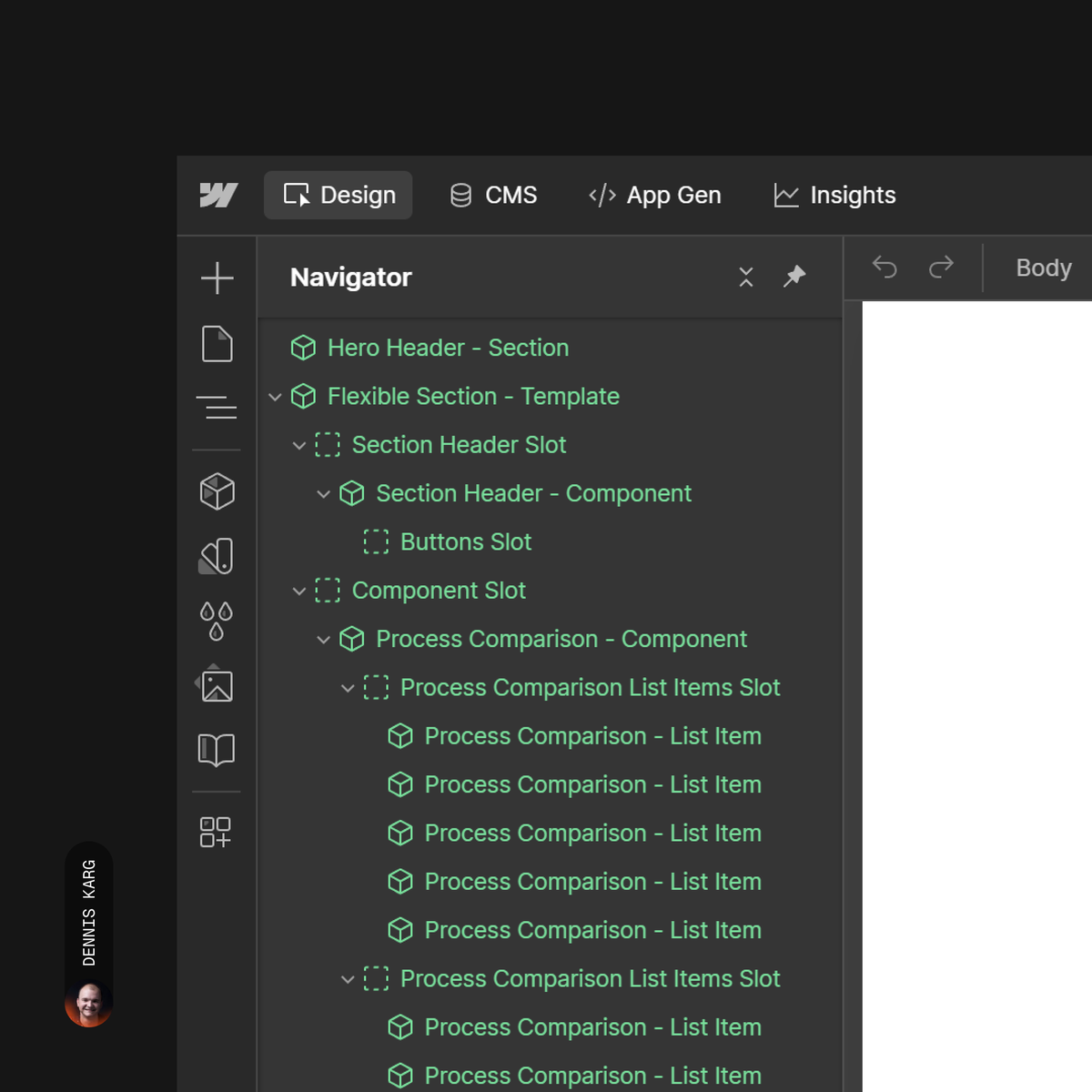Open the Style selectors panel icon
This screenshot has width=1092, height=1092.
click(217, 556)
